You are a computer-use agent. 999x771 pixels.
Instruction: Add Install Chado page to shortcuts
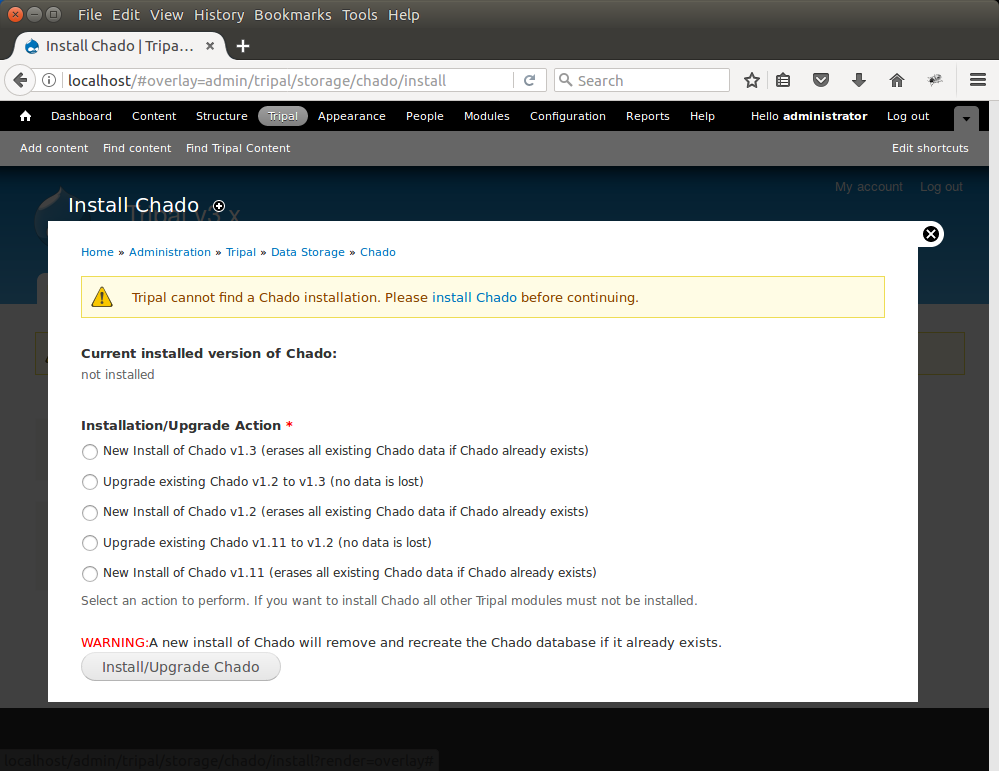coord(219,206)
